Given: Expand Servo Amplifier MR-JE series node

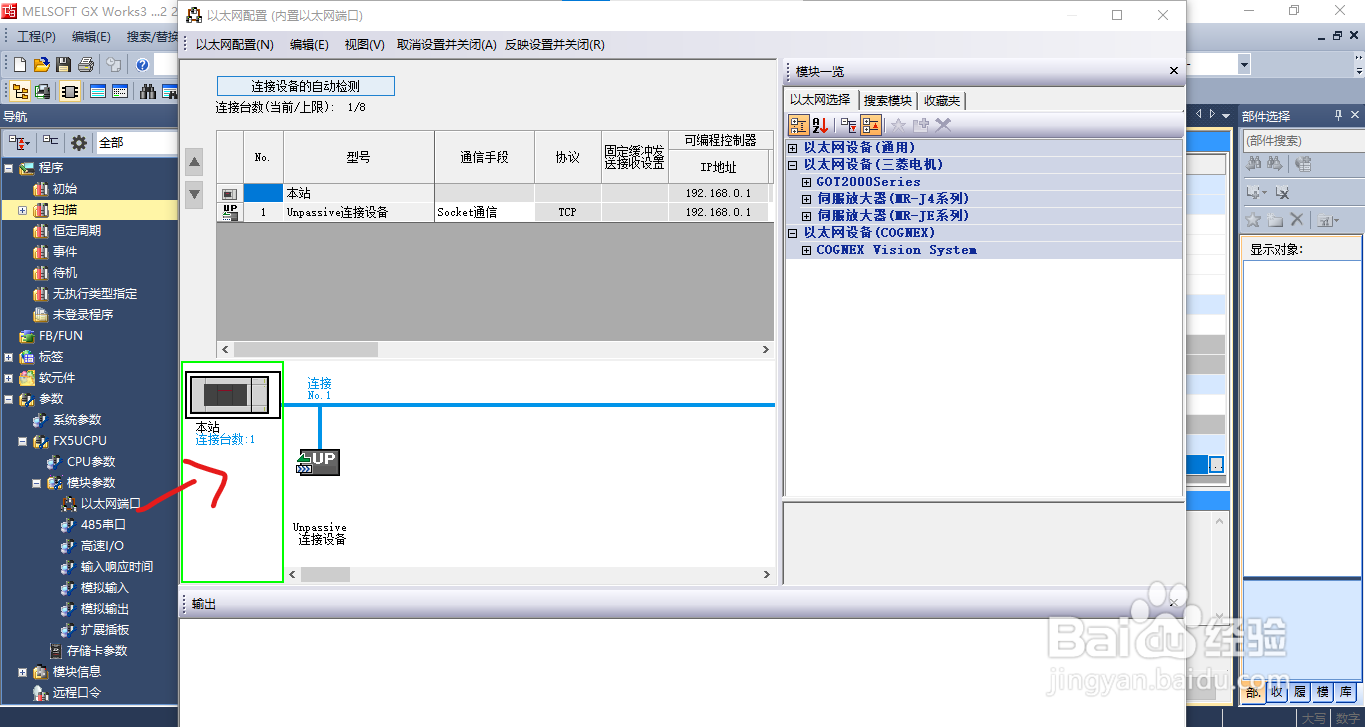Looking at the screenshot, I should [807, 215].
